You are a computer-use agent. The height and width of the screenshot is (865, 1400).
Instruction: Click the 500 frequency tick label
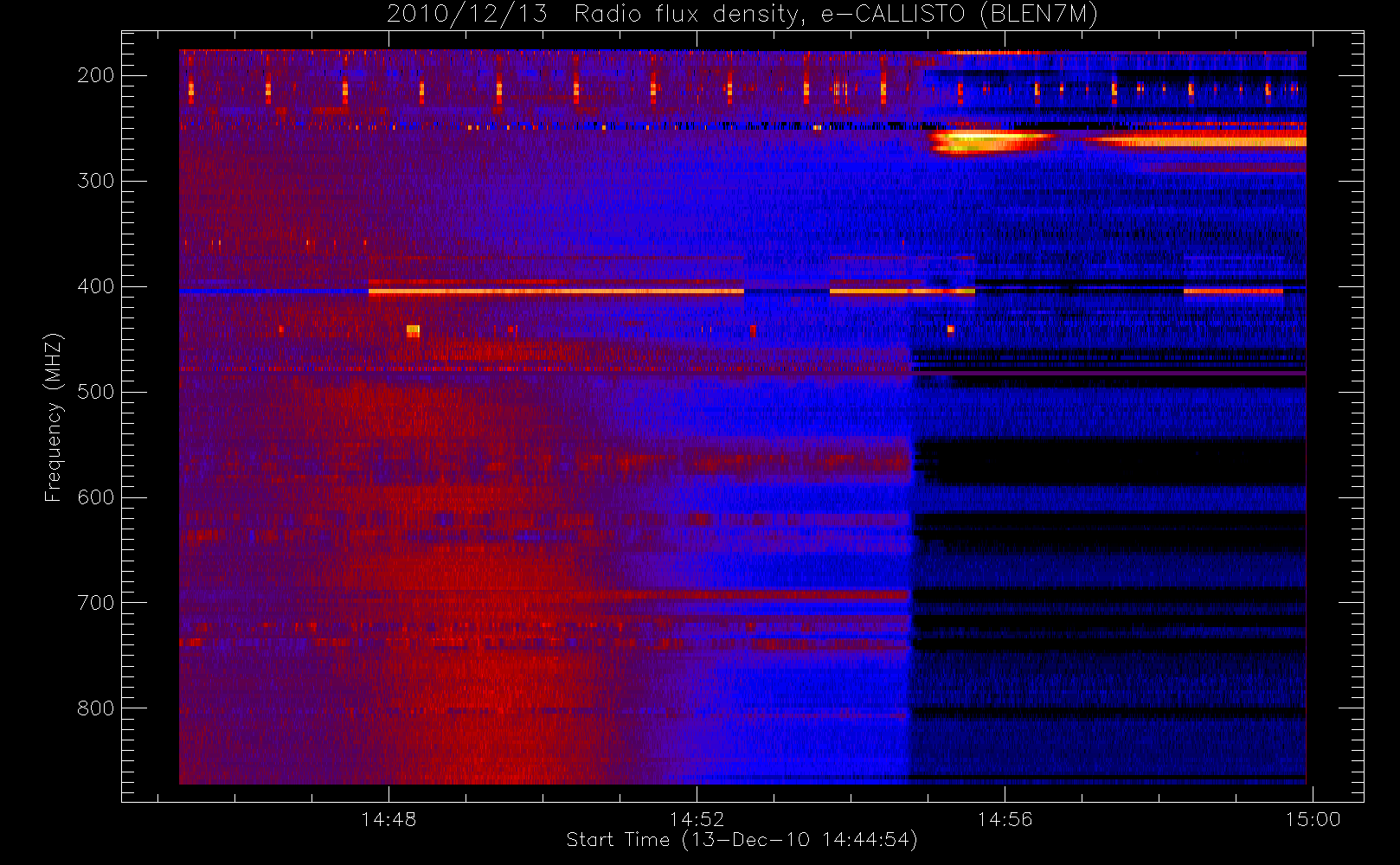click(96, 392)
